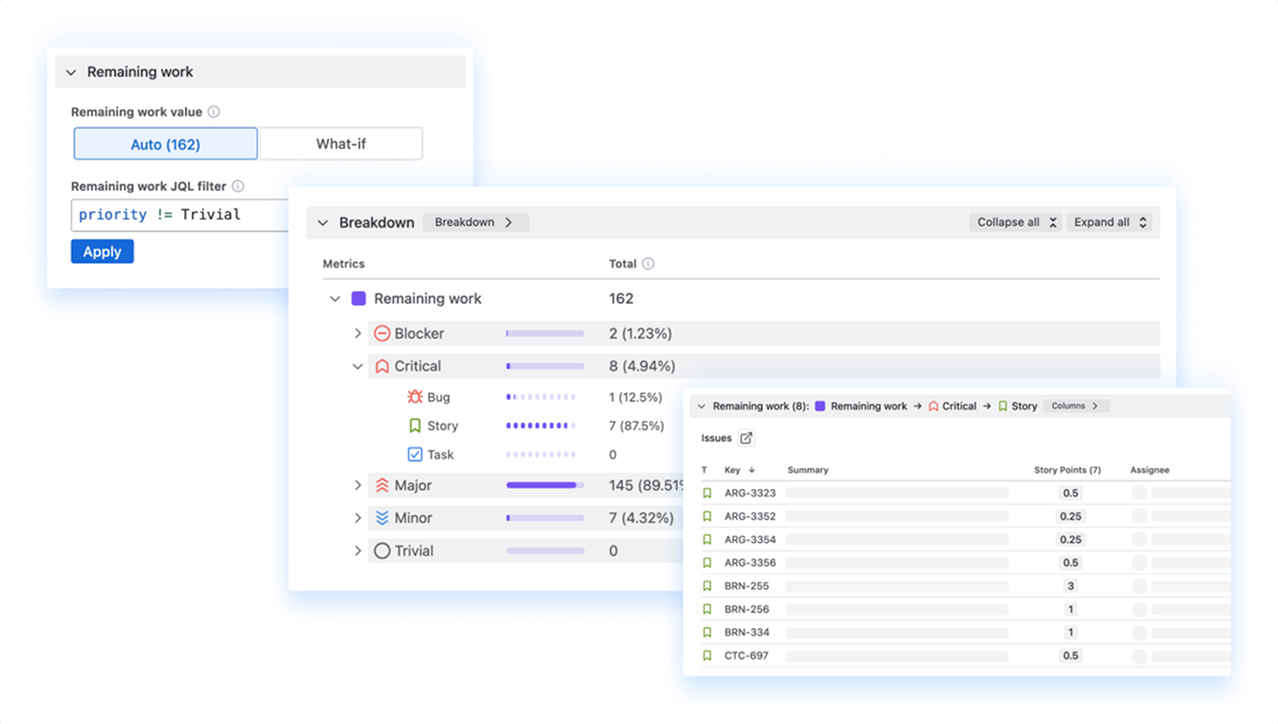Open issues in new window icon

(746, 438)
